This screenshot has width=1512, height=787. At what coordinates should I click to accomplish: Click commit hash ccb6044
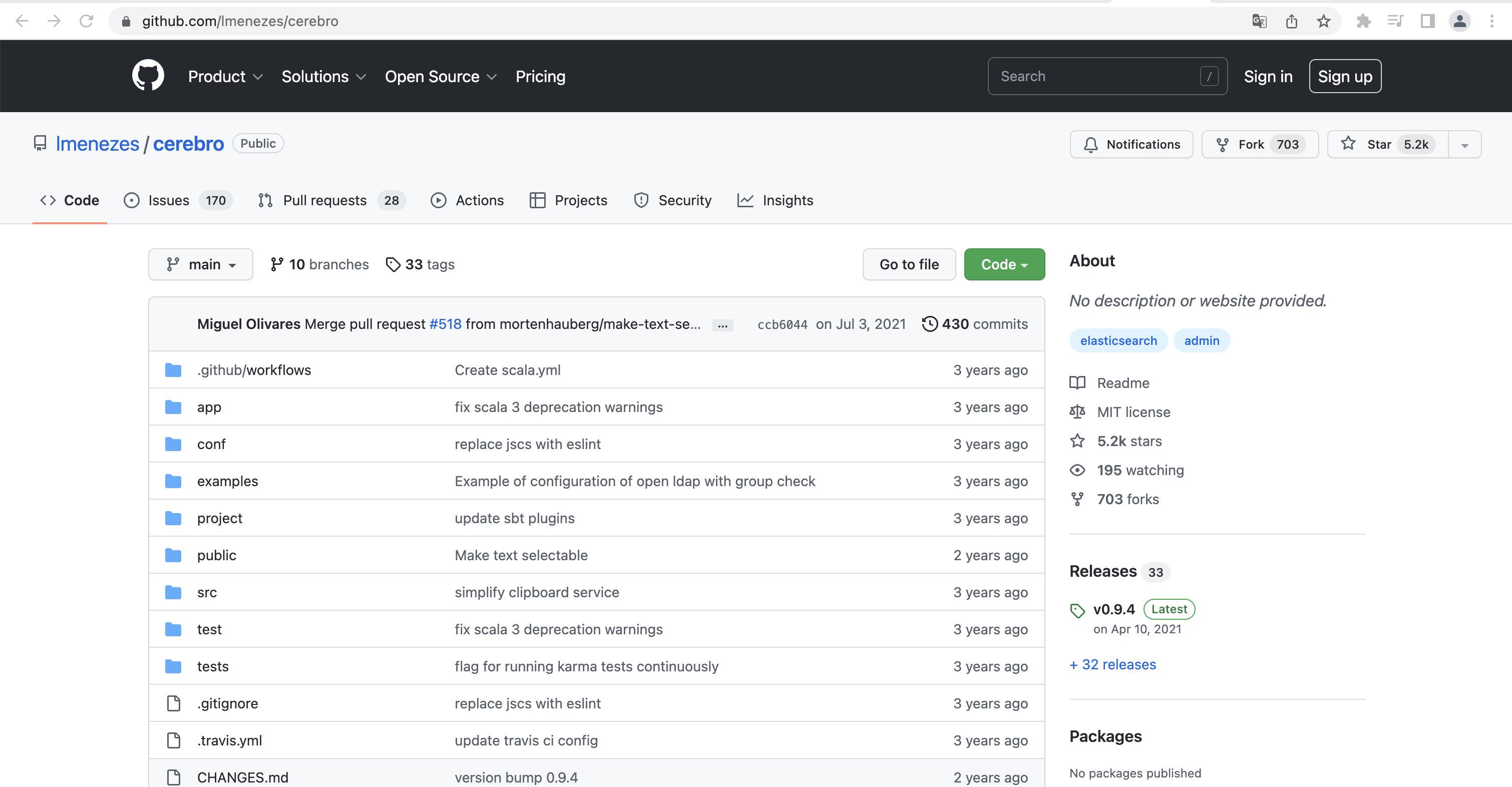[x=783, y=324]
